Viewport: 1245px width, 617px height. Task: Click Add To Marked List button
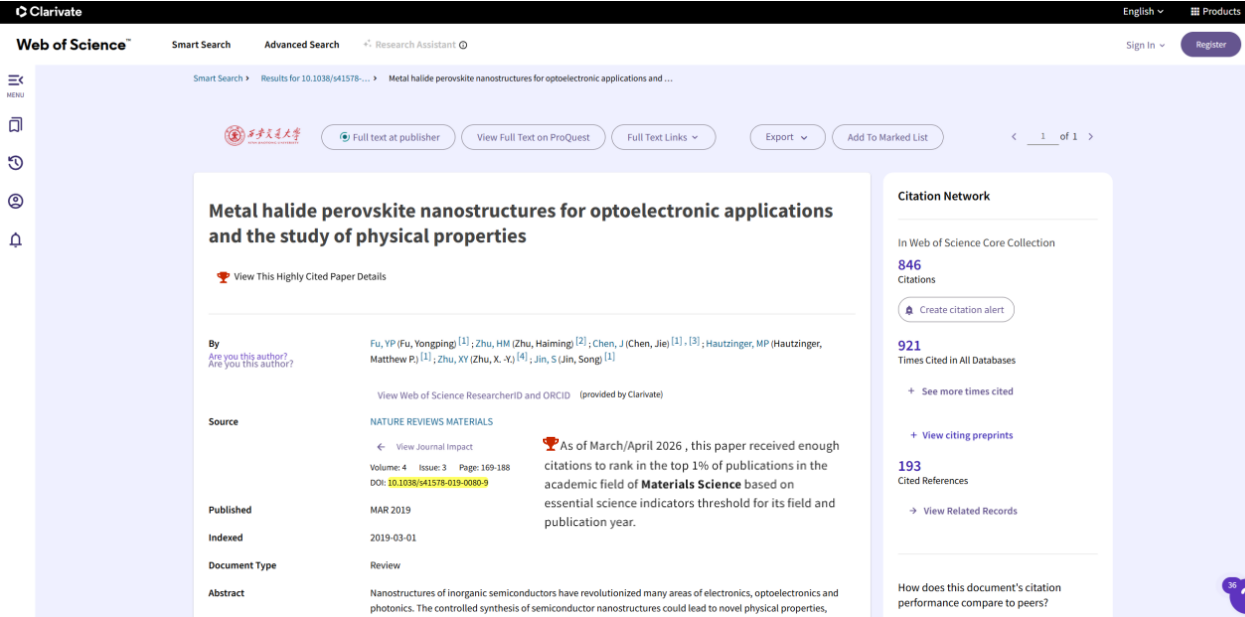[x=887, y=137]
